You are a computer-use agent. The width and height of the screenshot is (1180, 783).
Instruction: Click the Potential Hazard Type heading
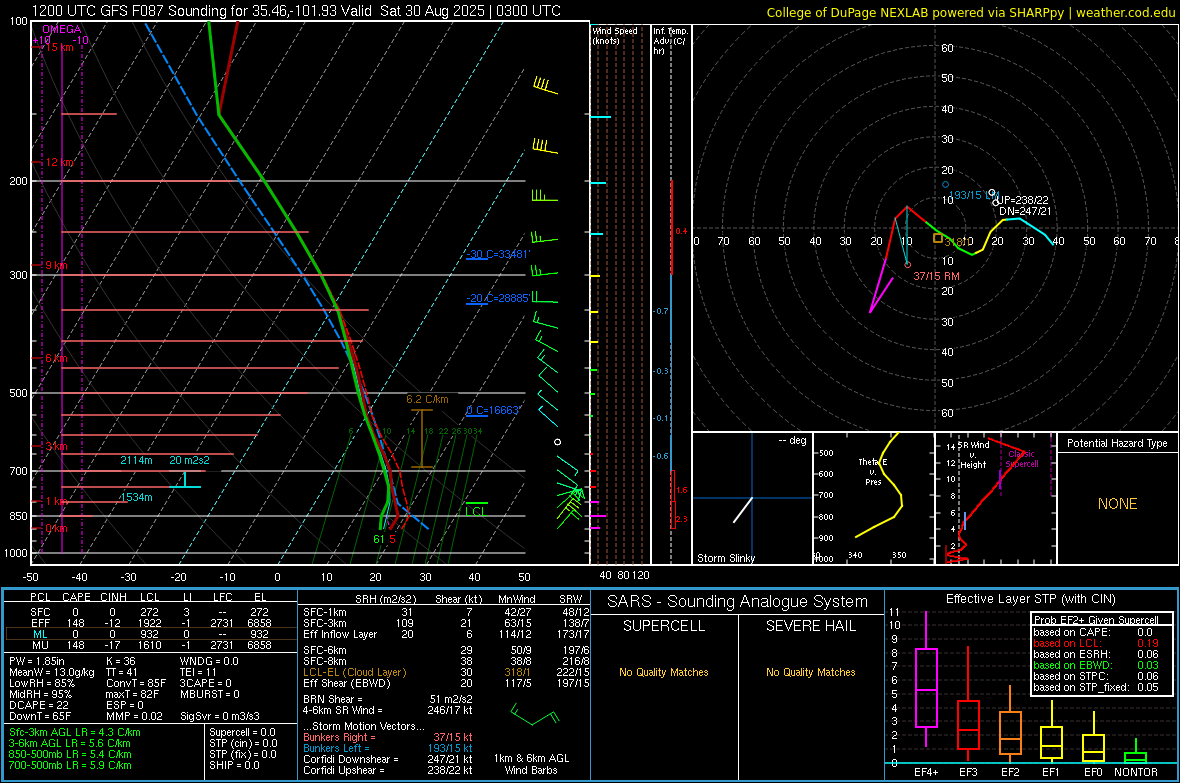1117,443
